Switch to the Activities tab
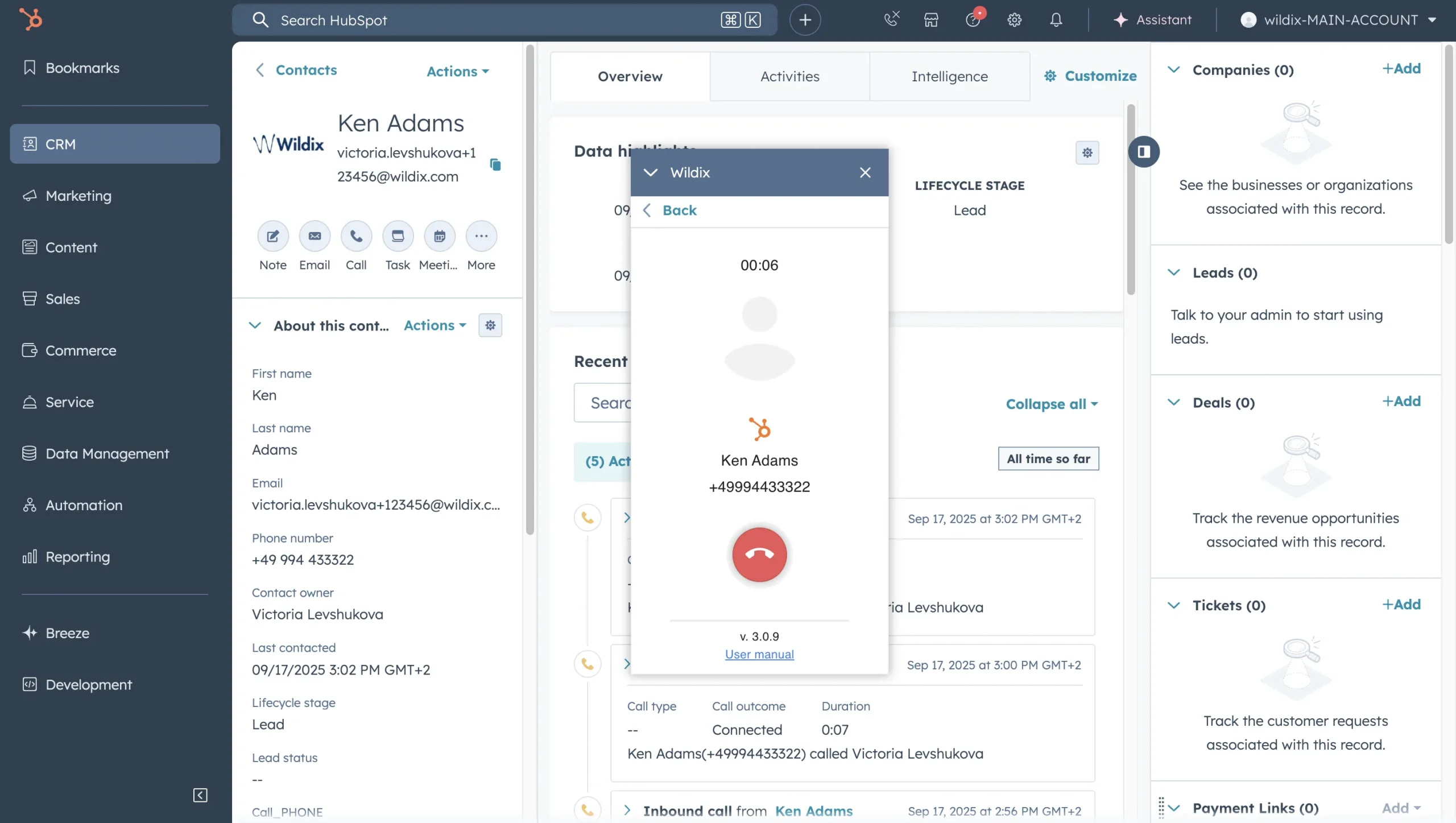Screen dimensions: 1456x823 point(789,76)
